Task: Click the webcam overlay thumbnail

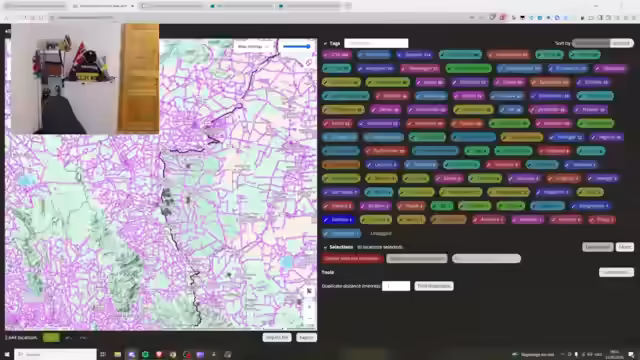Action: [x=85, y=79]
